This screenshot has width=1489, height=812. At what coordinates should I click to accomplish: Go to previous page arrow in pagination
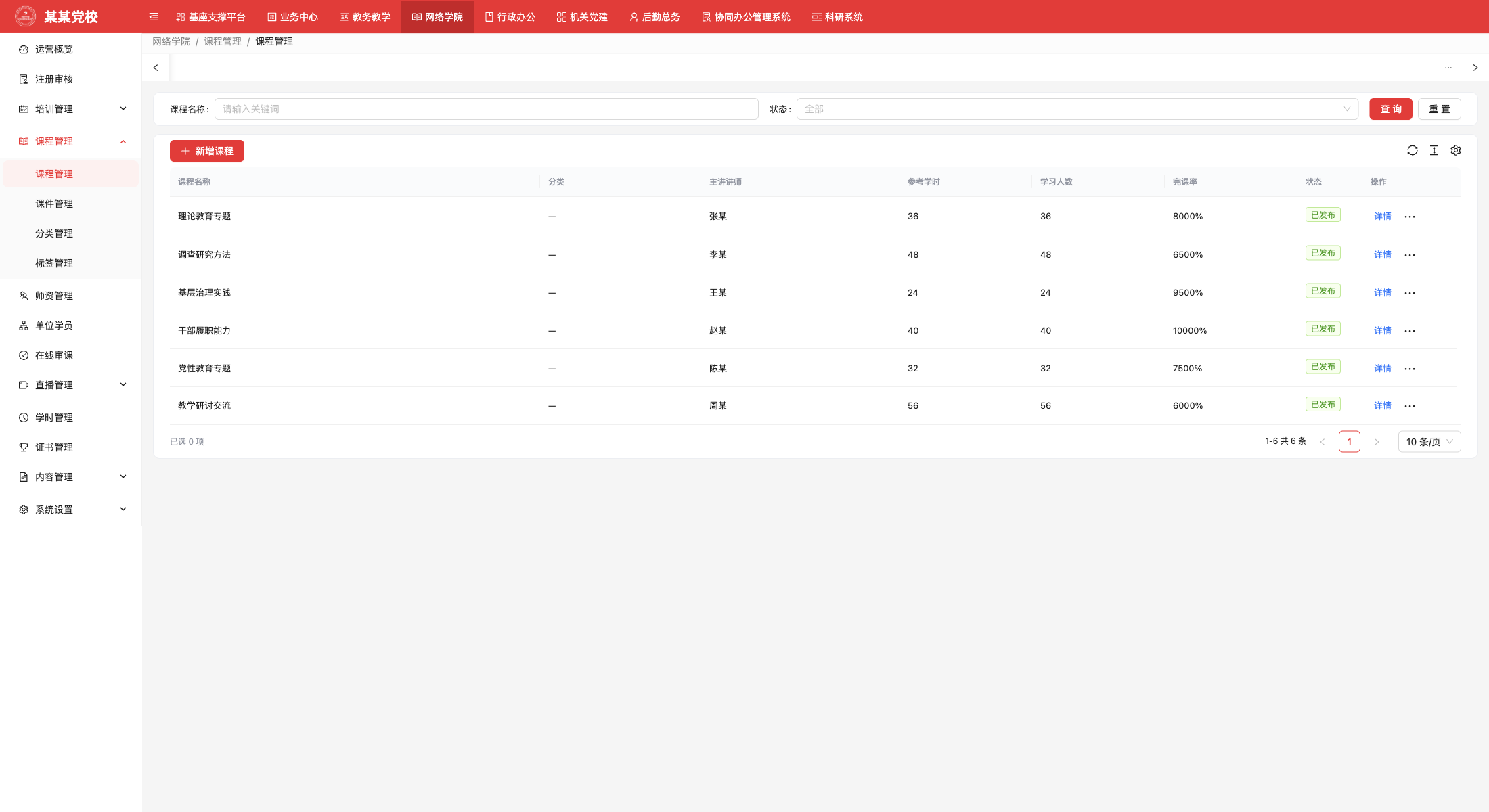(1323, 442)
